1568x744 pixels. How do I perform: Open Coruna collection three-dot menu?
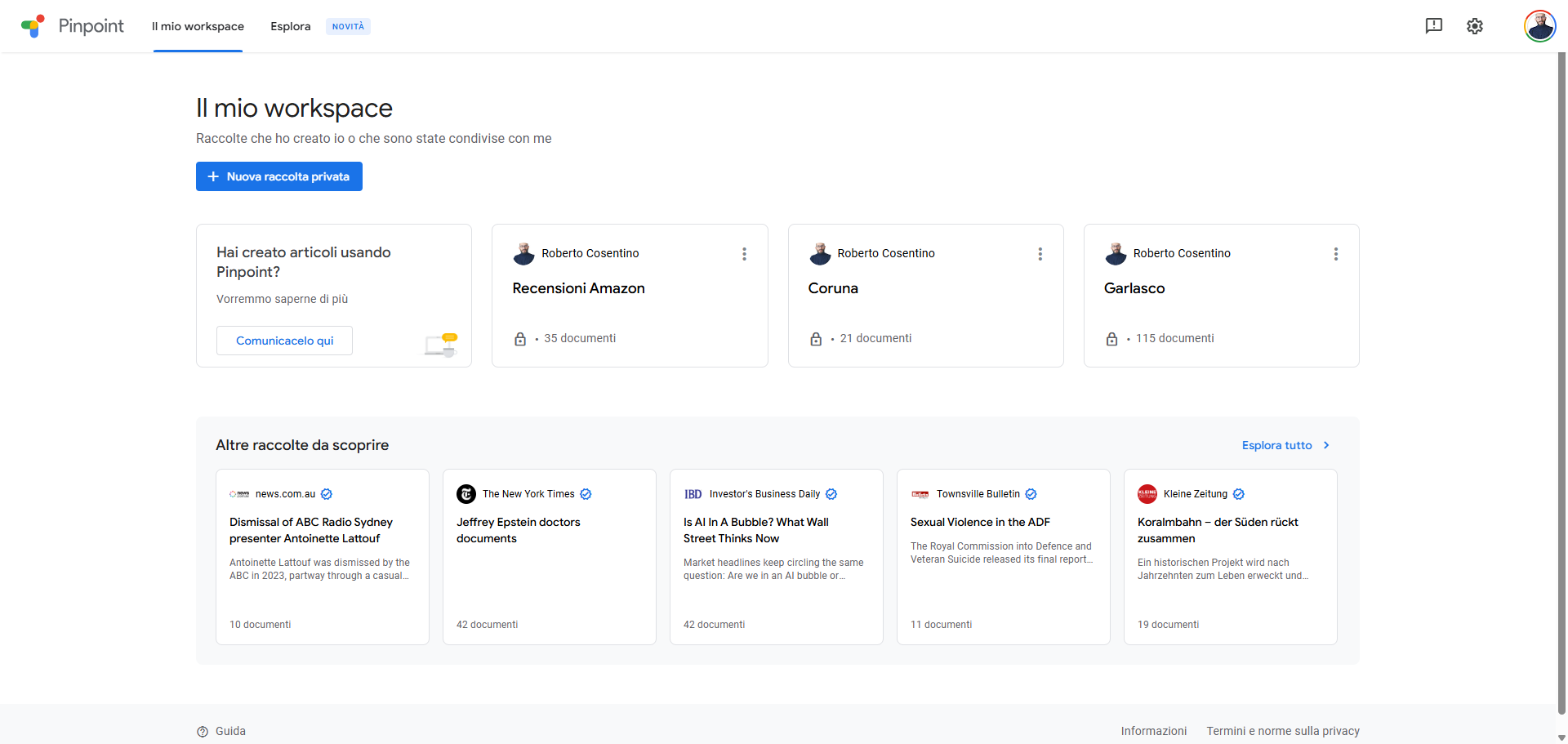pos(1040,254)
